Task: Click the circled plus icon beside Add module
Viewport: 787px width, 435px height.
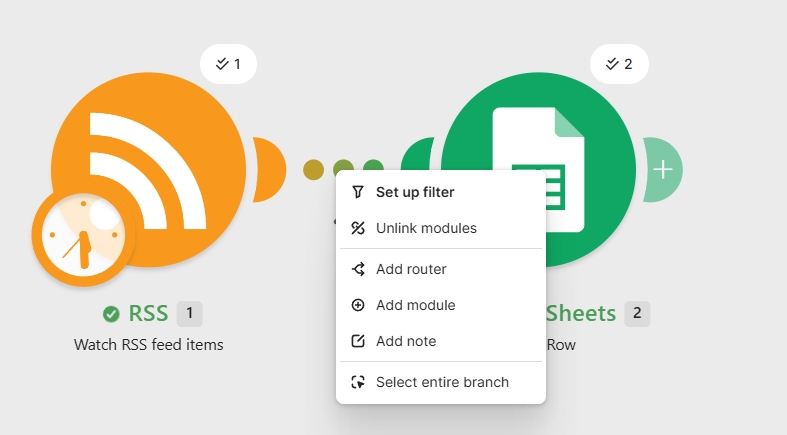Action: 358,305
